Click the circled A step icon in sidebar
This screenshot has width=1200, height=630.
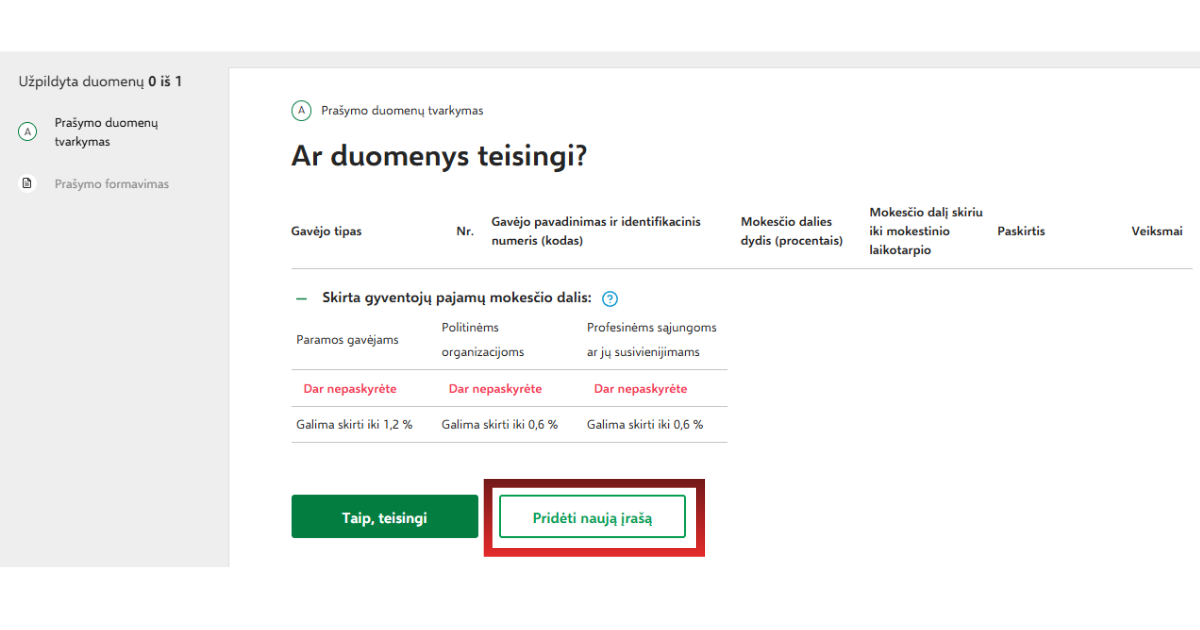[x=28, y=132]
